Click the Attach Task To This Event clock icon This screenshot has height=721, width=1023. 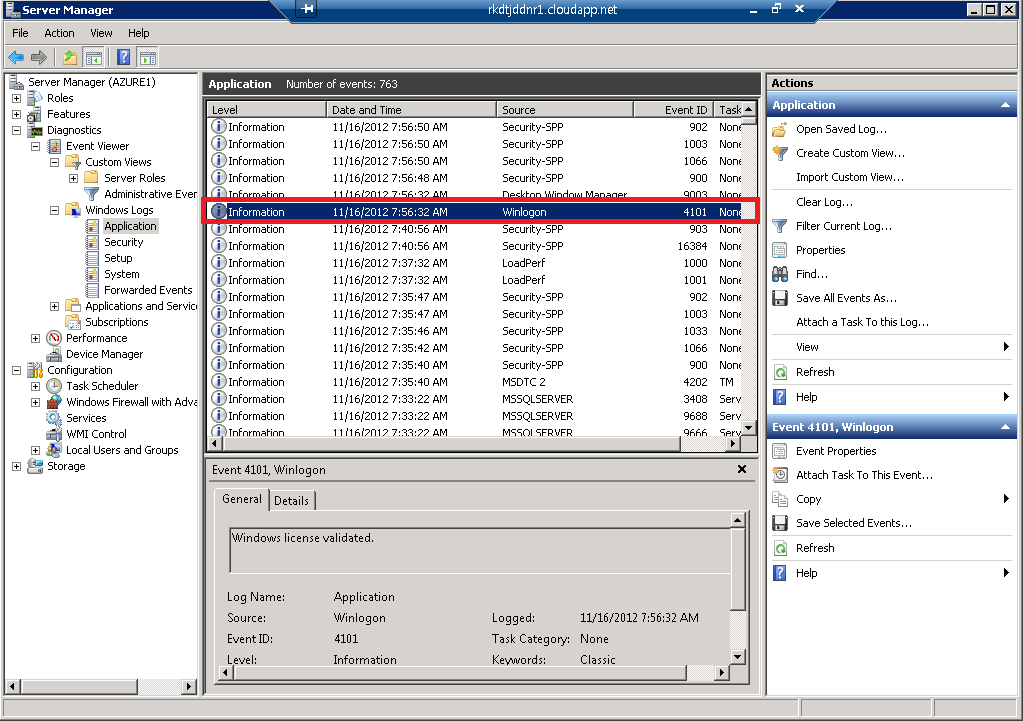[780, 475]
